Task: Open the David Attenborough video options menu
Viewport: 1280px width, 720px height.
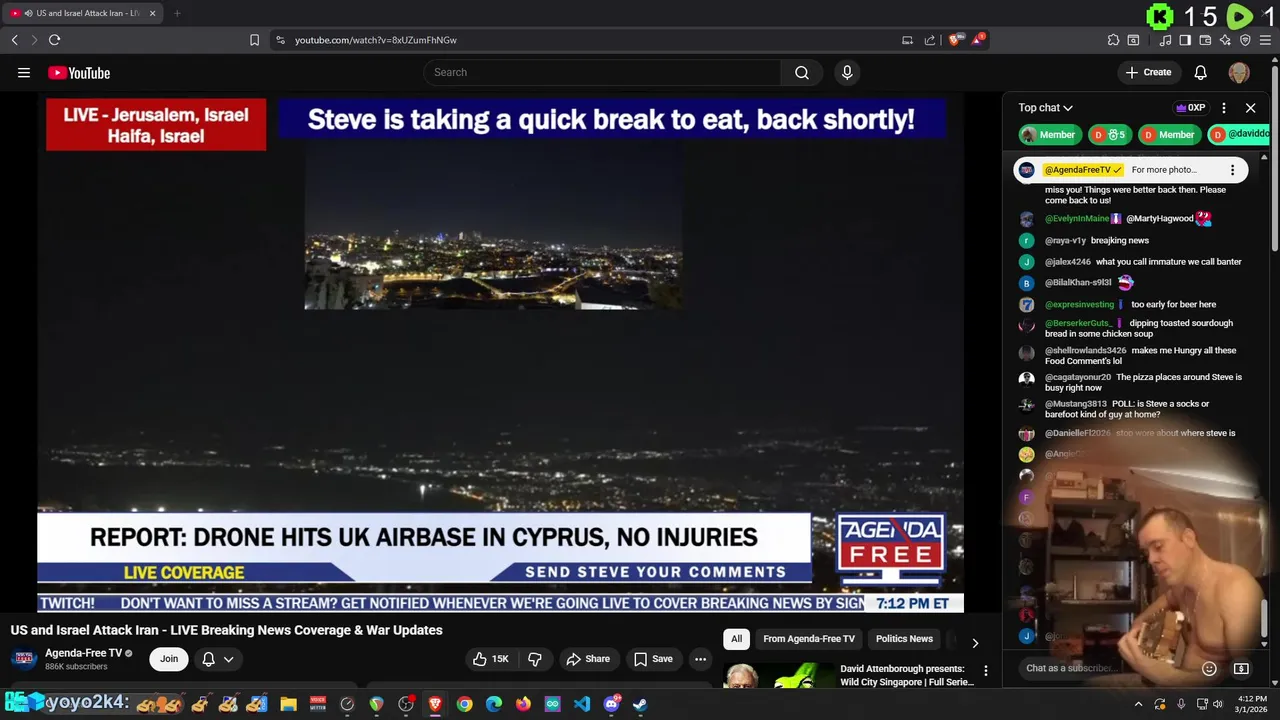Action: (x=985, y=671)
